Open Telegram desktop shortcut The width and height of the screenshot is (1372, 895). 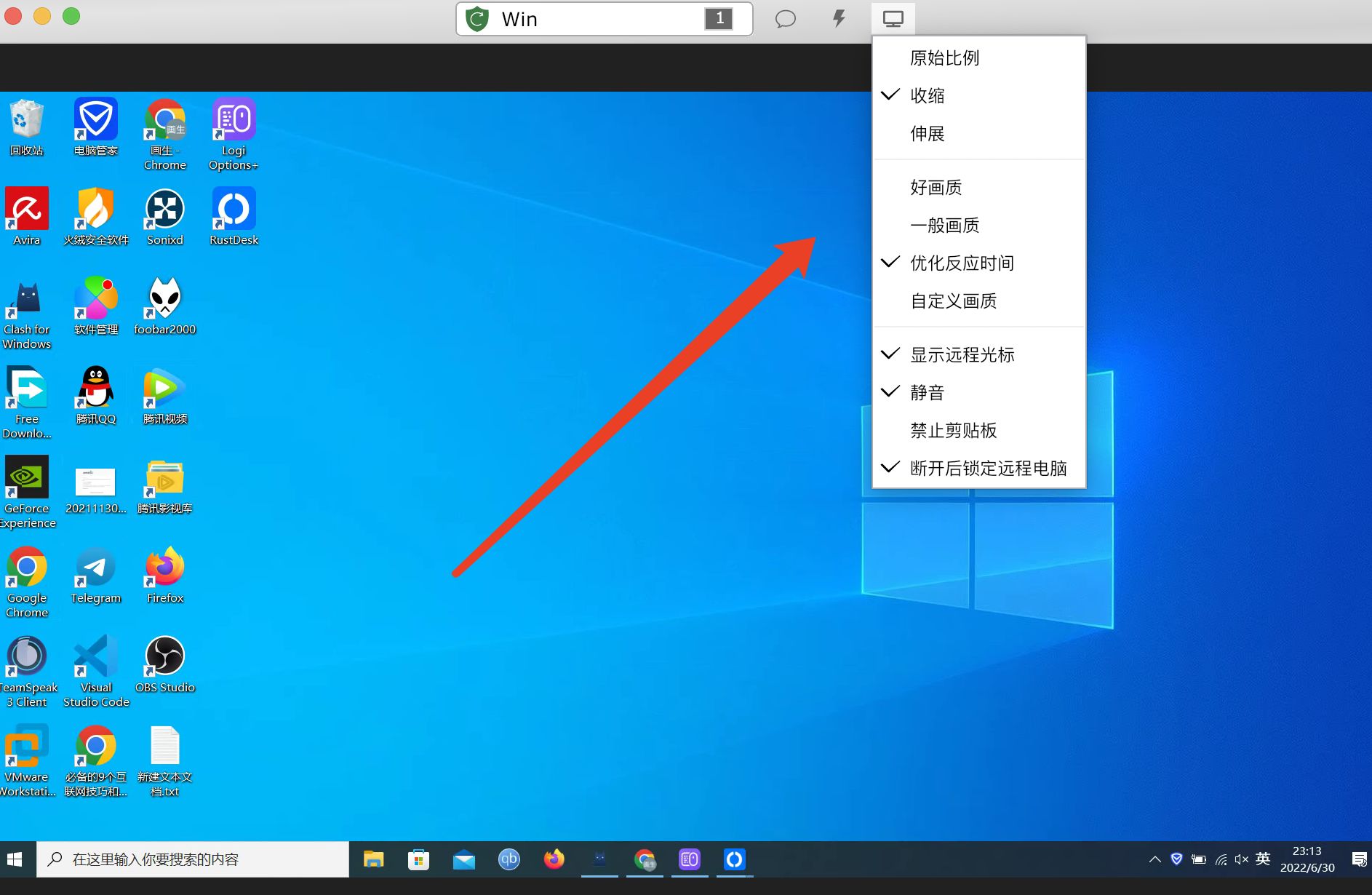pyautogui.click(x=96, y=575)
